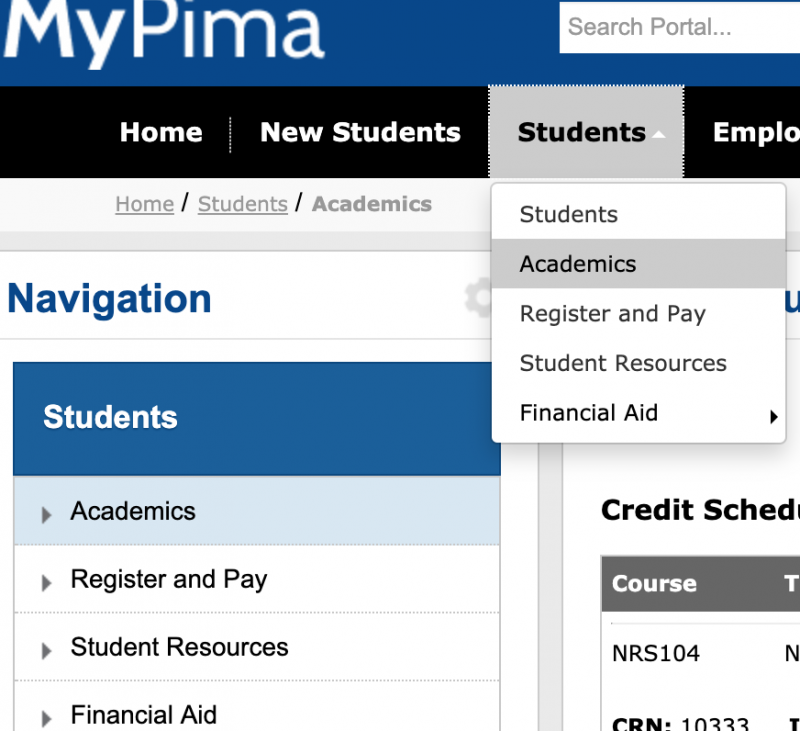Open the New Students tab

[x=360, y=132]
